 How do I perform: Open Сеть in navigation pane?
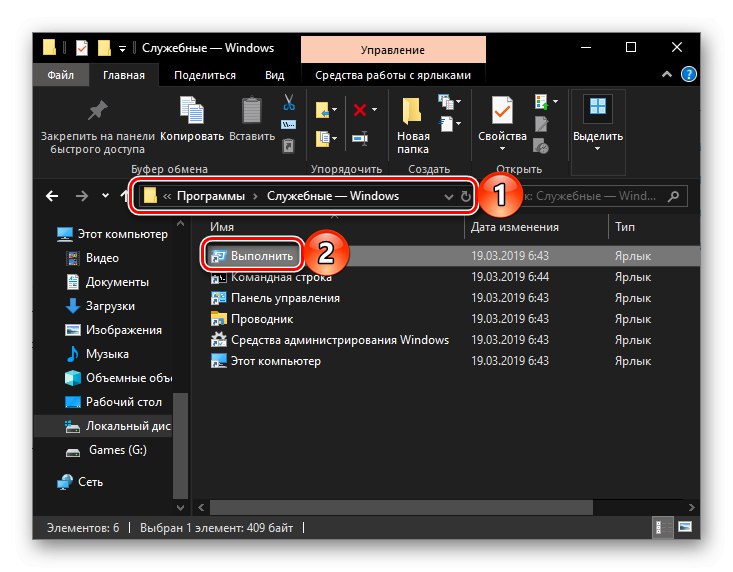click(79, 482)
